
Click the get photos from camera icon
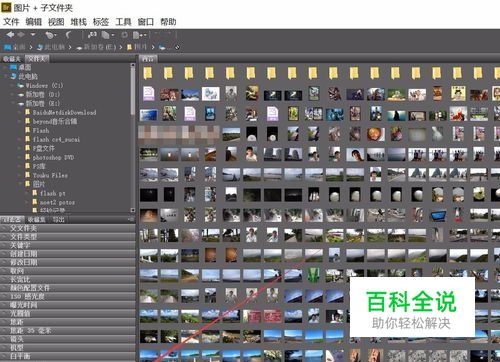click(x=92, y=35)
